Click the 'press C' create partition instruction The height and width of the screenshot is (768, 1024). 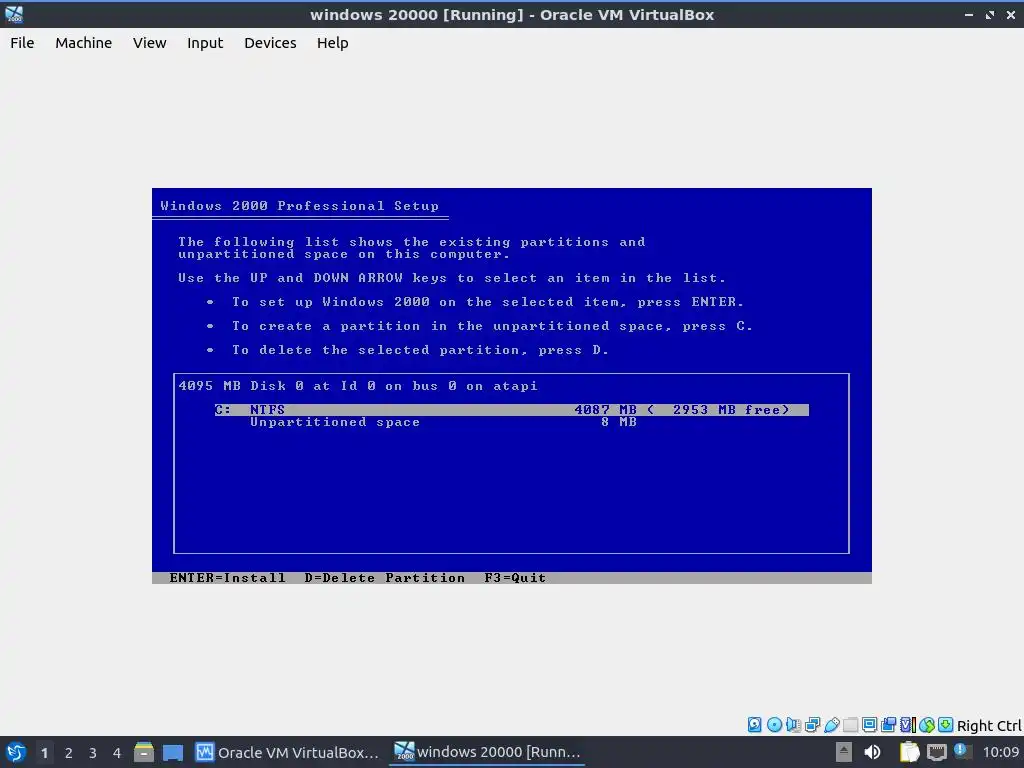point(492,326)
